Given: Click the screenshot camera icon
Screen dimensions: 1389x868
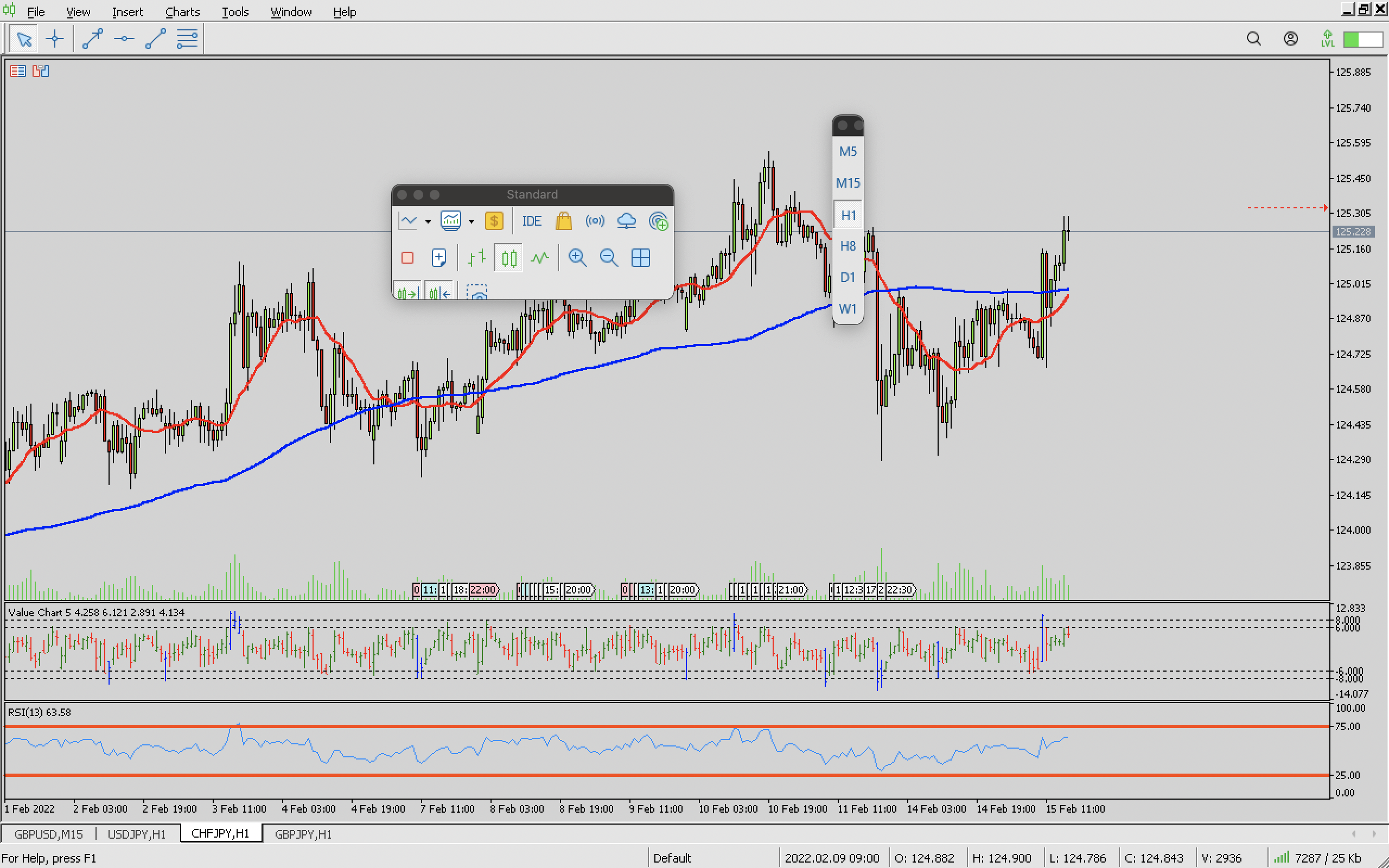Looking at the screenshot, I should 476,292.
